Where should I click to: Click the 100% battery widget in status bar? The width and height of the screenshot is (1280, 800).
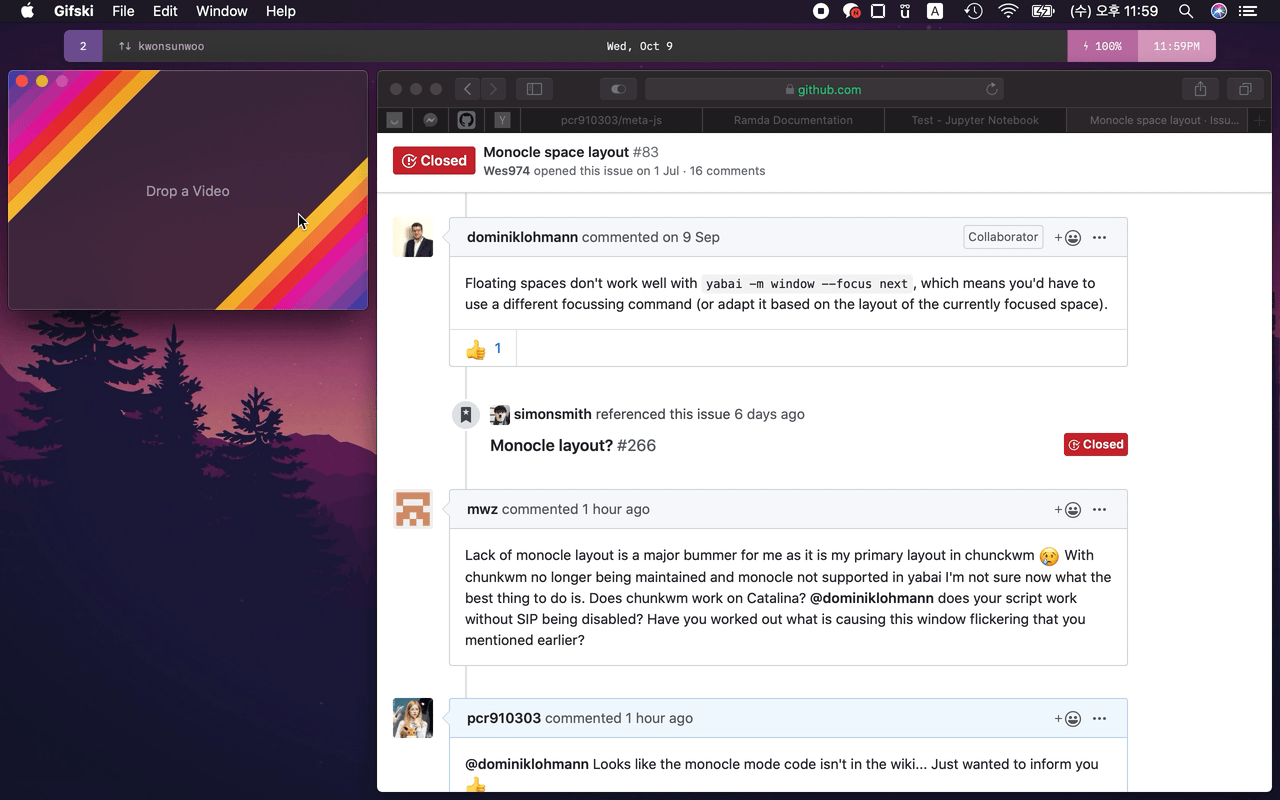(x=1102, y=46)
